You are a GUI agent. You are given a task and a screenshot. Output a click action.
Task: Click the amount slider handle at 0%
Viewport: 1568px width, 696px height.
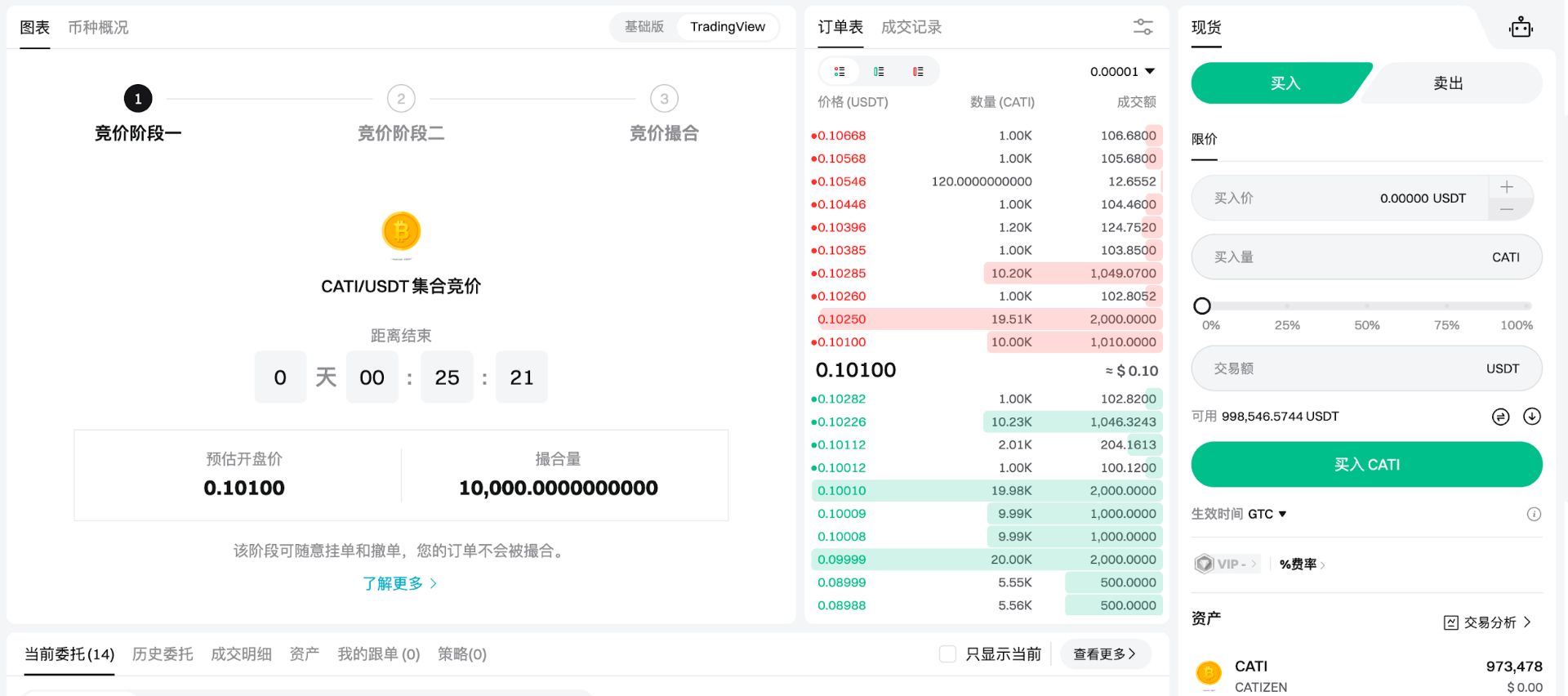pos(1202,306)
